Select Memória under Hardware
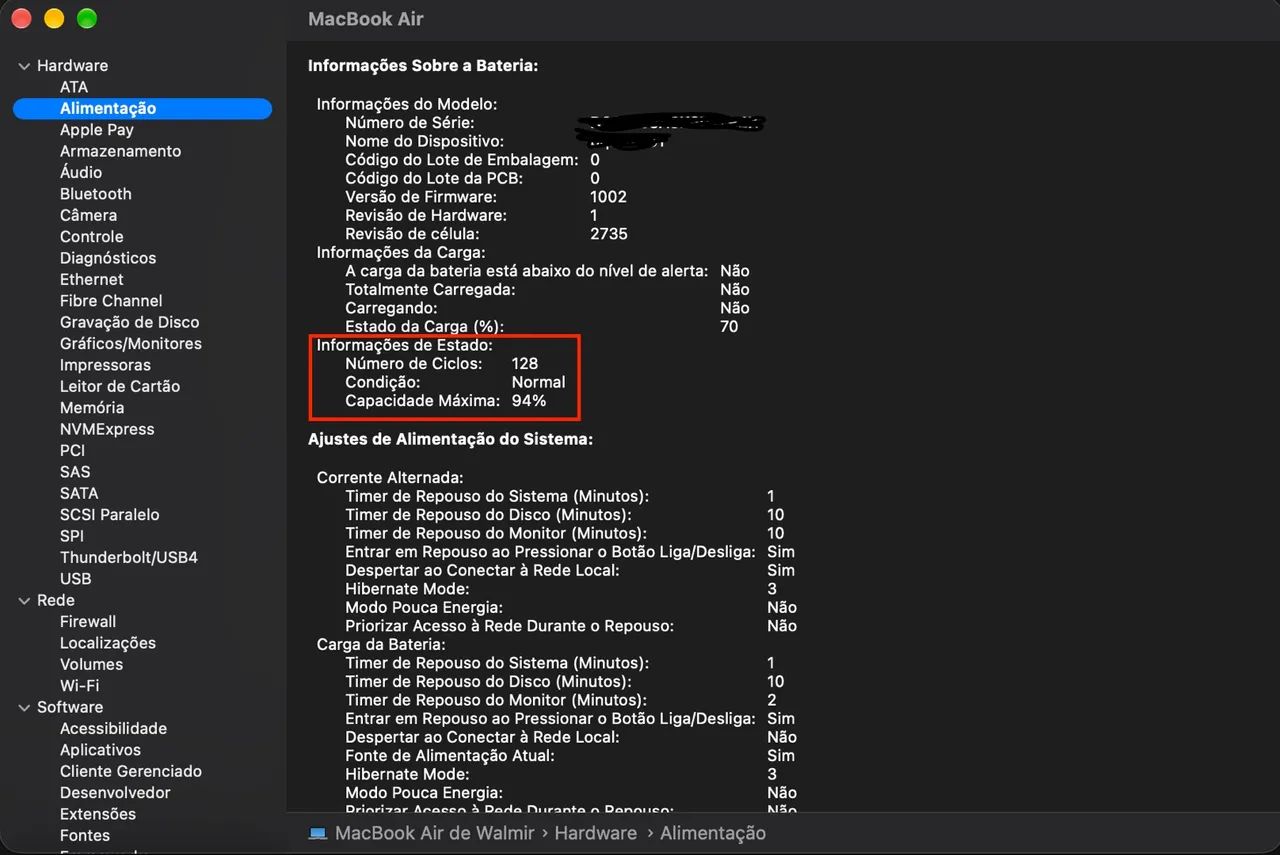 (x=92, y=408)
